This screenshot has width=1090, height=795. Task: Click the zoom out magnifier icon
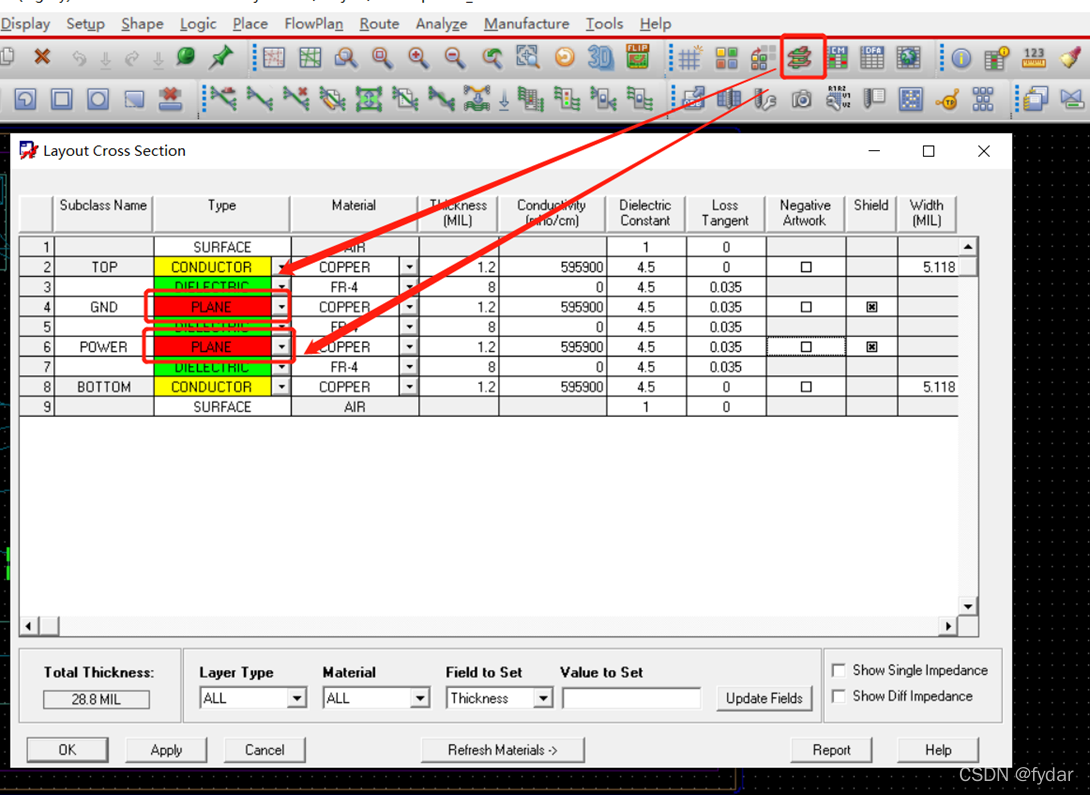point(455,57)
